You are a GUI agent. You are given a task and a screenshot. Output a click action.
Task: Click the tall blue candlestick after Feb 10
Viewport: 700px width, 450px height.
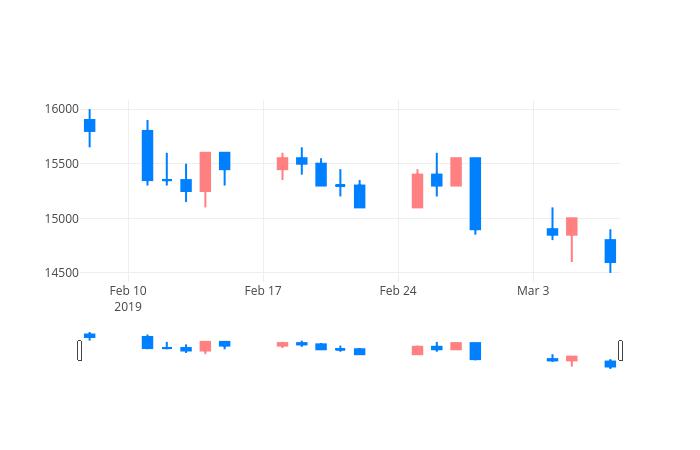coord(147,155)
